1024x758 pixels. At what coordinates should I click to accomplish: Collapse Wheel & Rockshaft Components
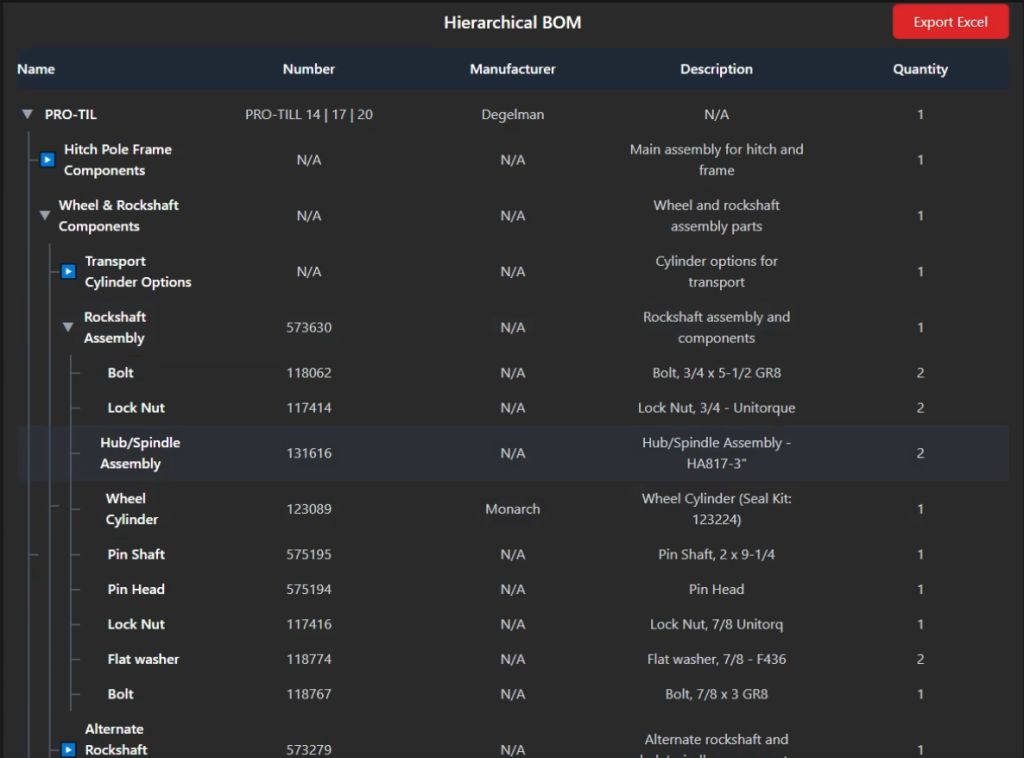tap(44, 215)
